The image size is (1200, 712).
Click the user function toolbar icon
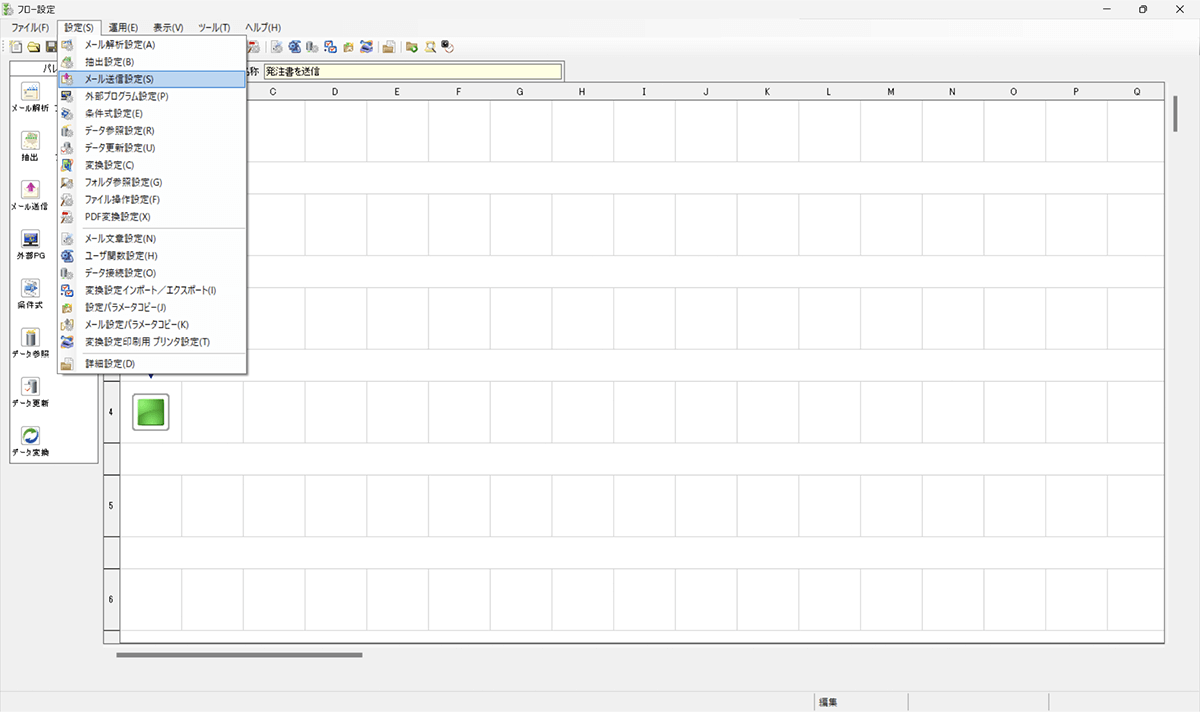coord(295,46)
